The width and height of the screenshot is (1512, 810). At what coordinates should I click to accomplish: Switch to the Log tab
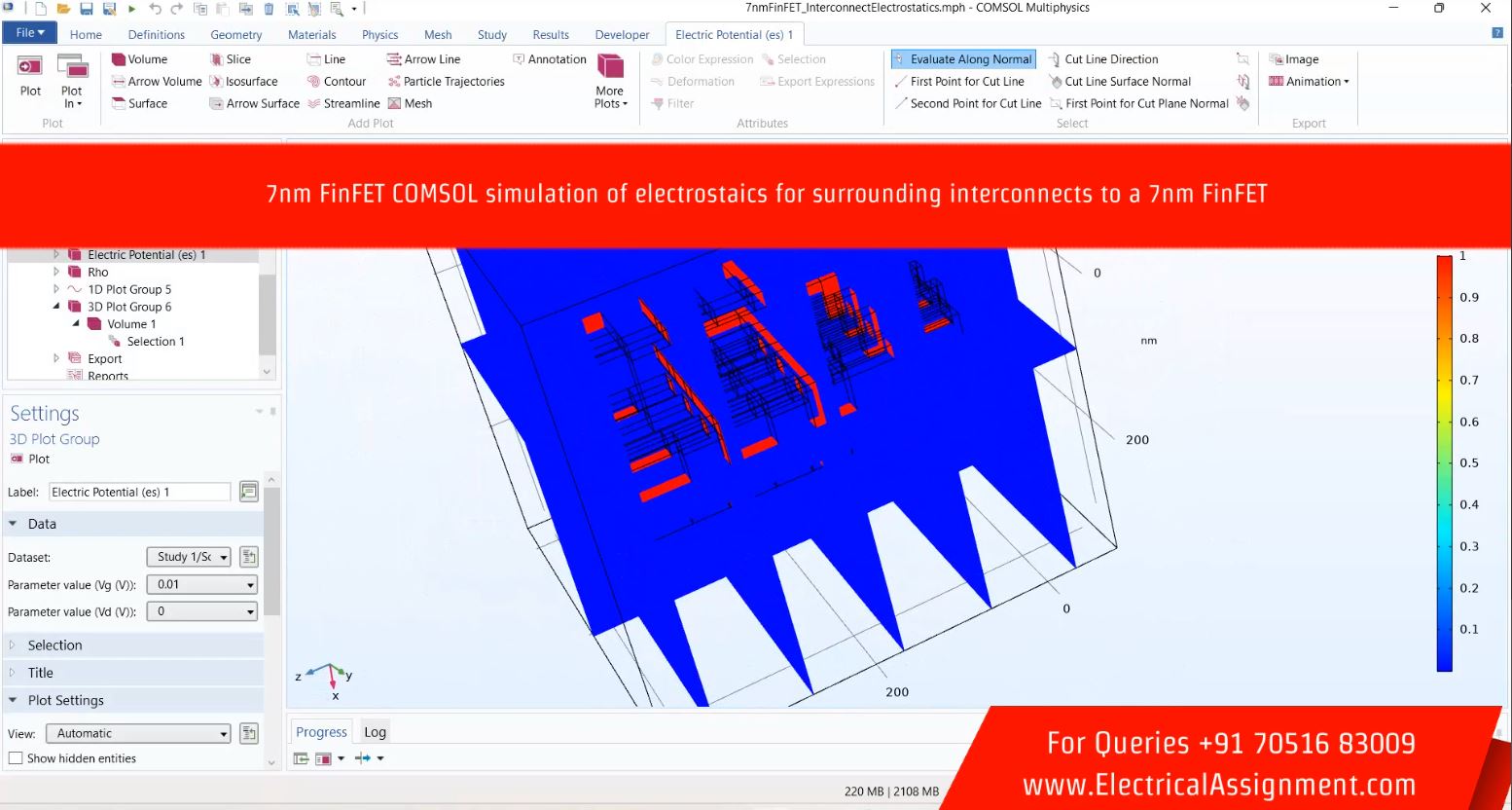(x=375, y=732)
